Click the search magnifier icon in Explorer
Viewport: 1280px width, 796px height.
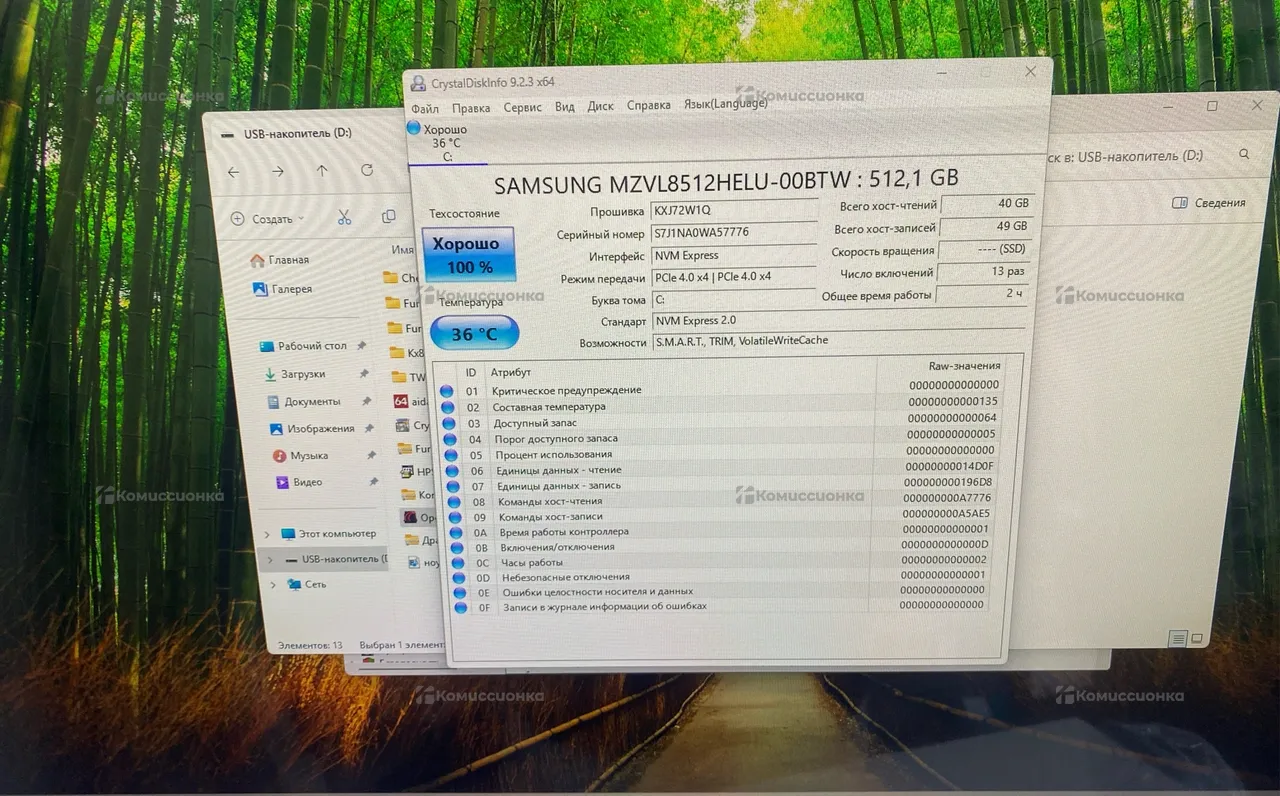coord(1244,155)
